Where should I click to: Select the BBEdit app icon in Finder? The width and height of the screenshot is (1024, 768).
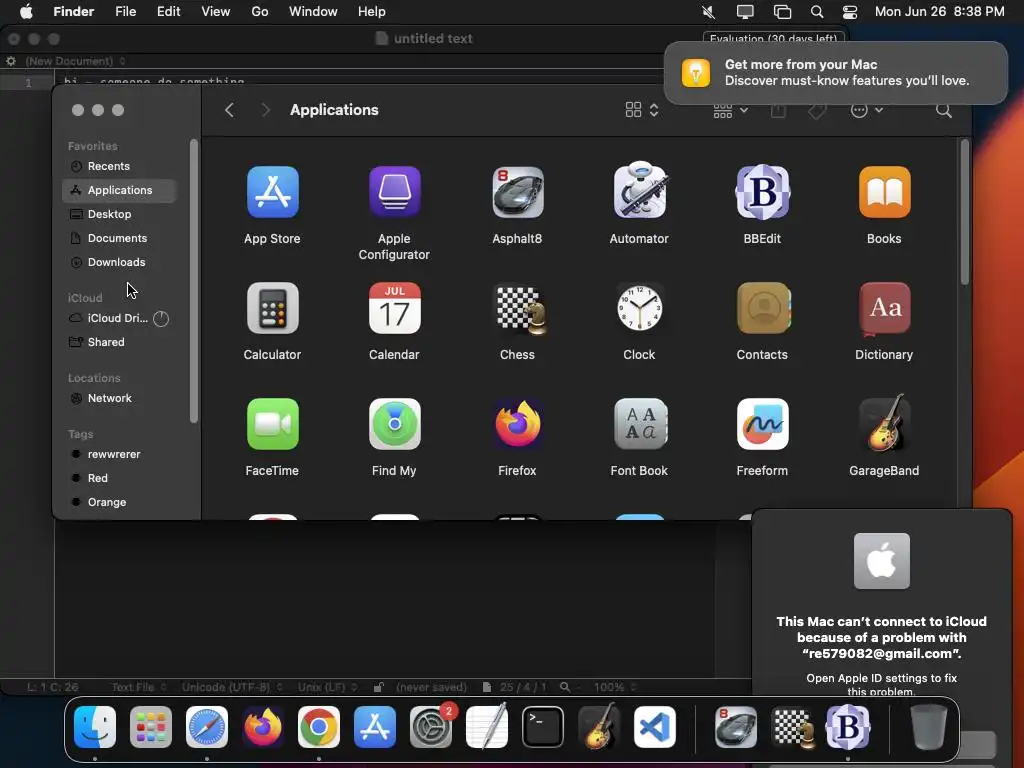pyautogui.click(x=762, y=192)
